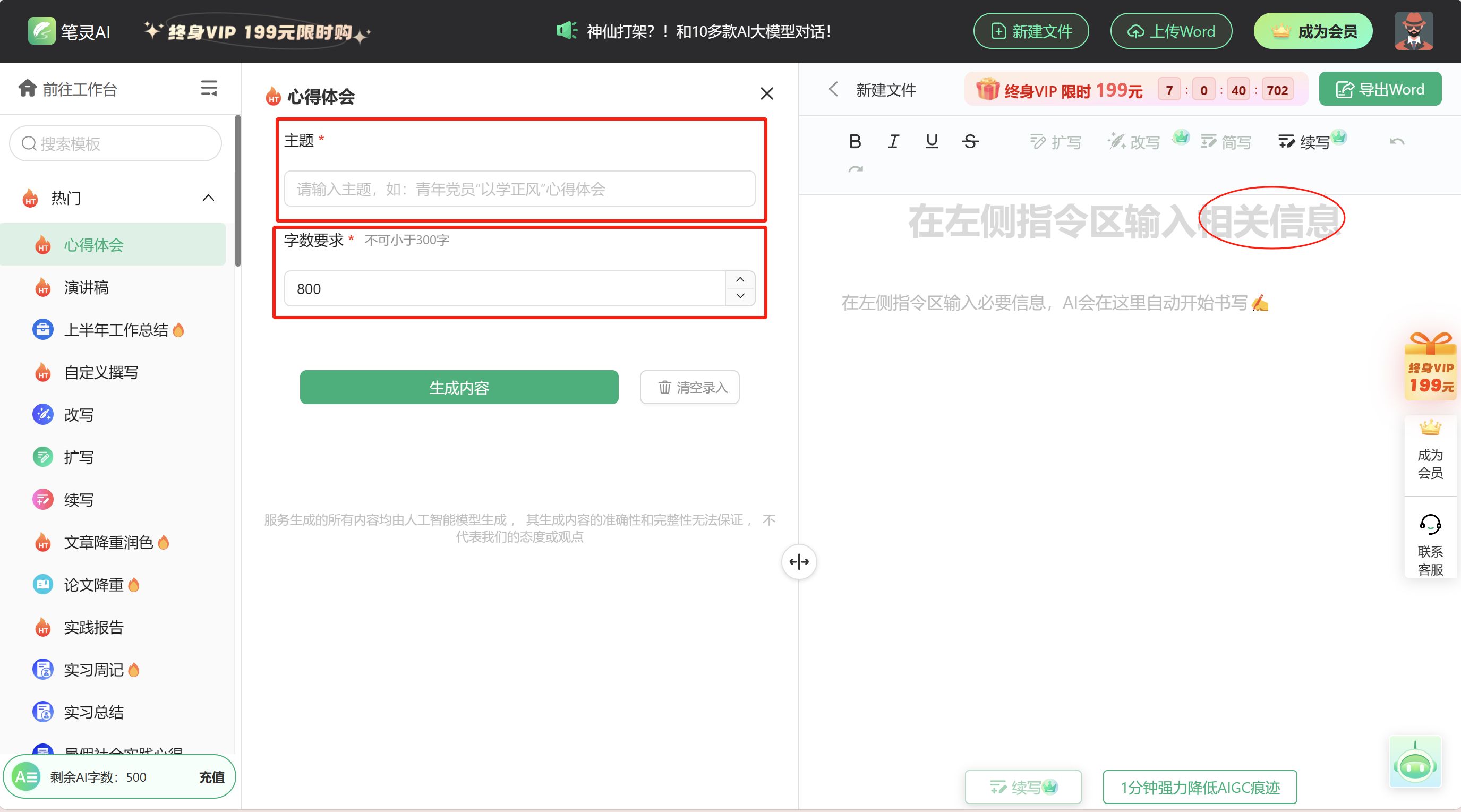The height and width of the screenshot is (812, 1461).
Task: Apply italic formatting to text
Action: point(893,141)
